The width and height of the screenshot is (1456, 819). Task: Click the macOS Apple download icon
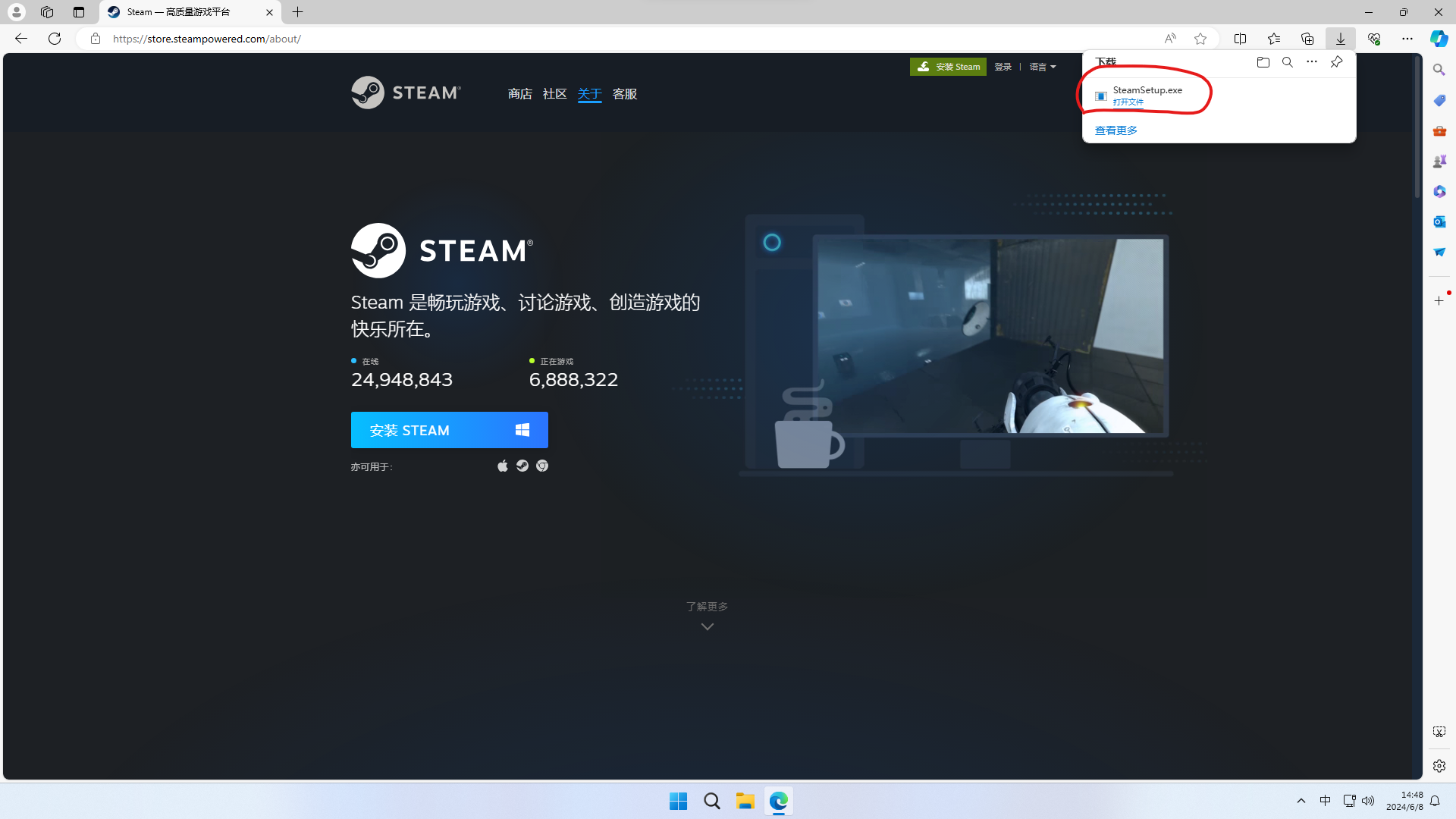[x=502, y=466]
